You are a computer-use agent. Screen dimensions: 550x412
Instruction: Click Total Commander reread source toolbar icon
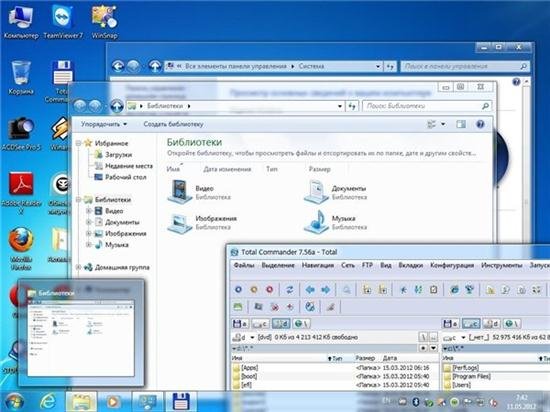coord(289,290)
